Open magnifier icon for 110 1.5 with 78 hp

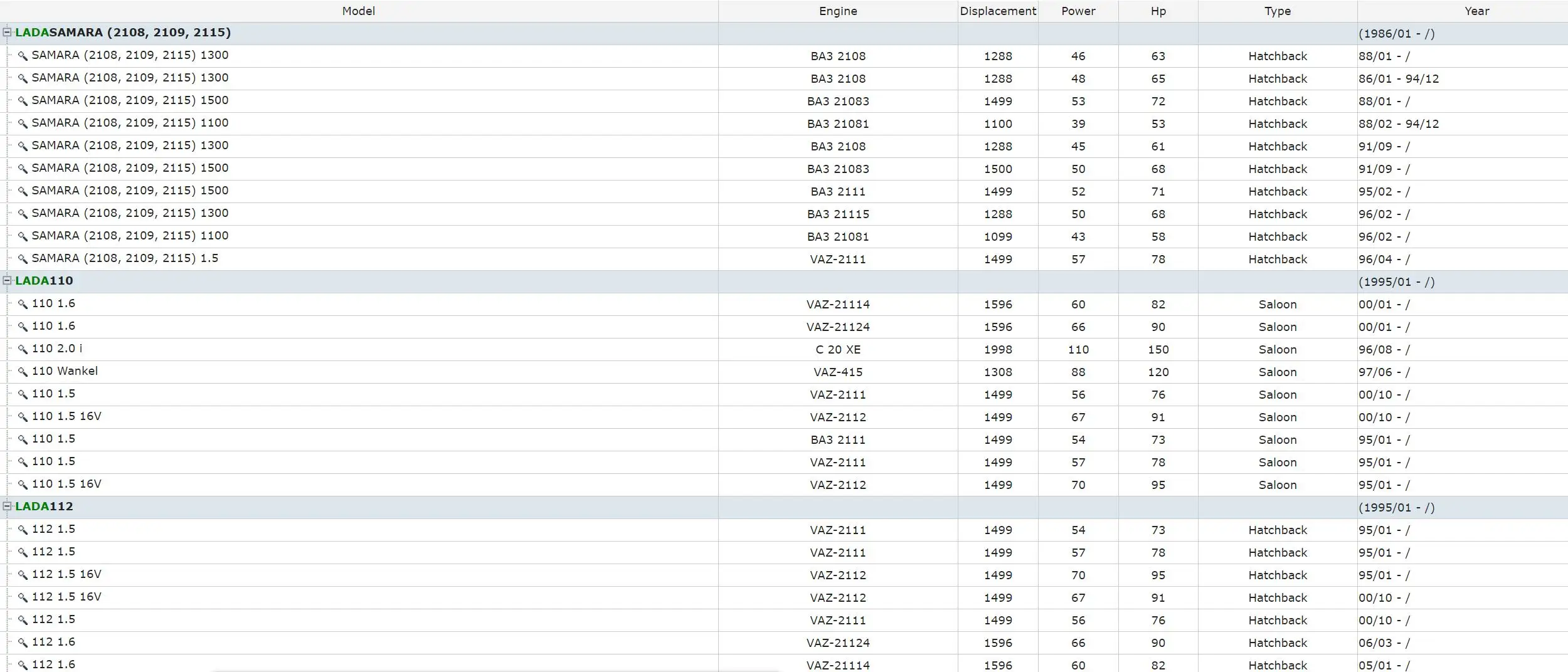click(23, 462)
